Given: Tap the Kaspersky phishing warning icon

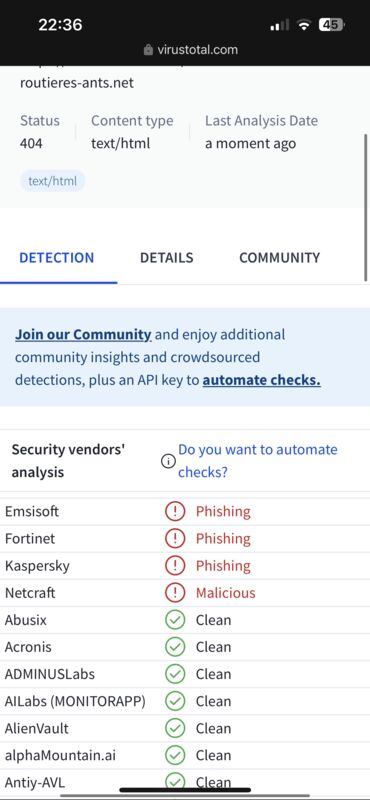Looking at the screenshot, I should coord(175,566).
